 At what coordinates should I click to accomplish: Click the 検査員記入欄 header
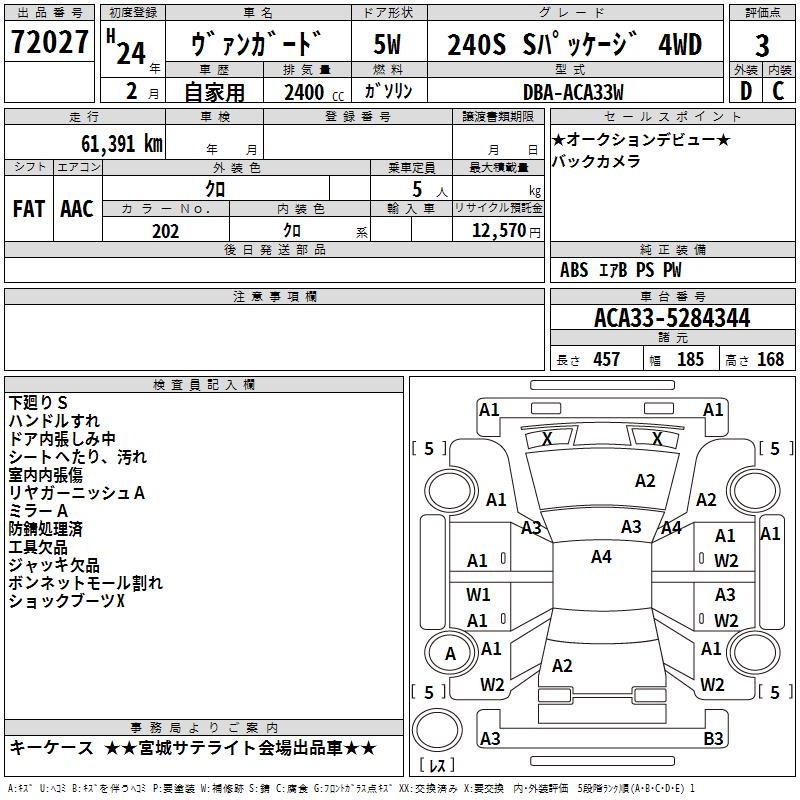tap(204, 385)
